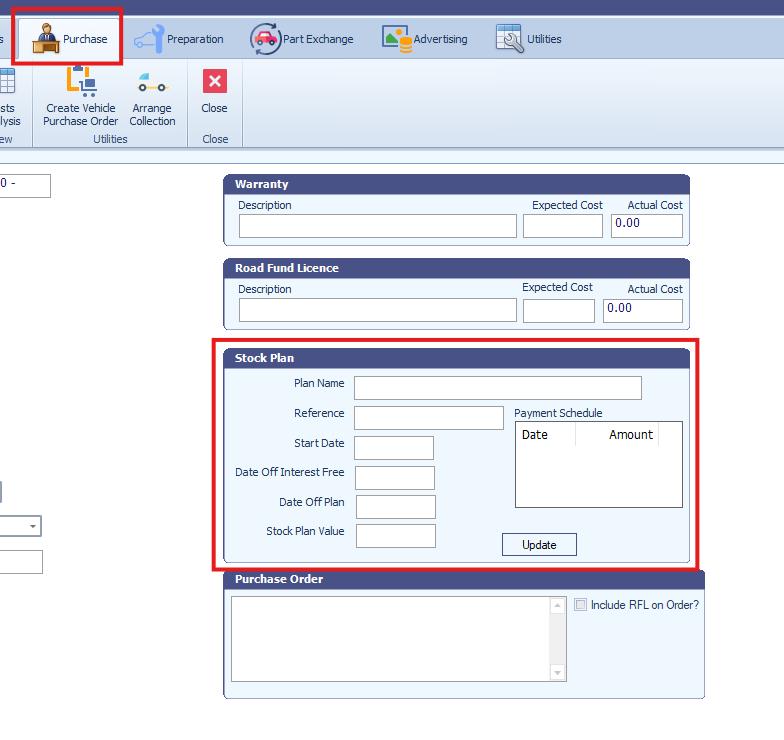This screenshot has width=784, height=740.
Task: Click the Stock Plan Reference field
Action: click(428, 418)
